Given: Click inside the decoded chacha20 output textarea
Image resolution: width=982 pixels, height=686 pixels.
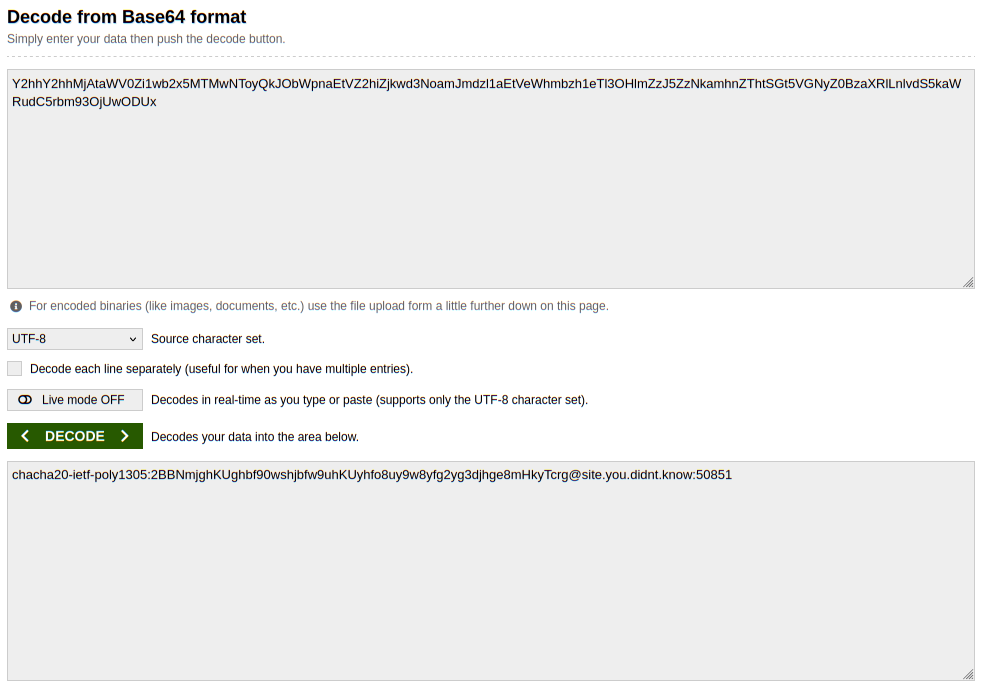Looking at the screenshot, I should click(490, 580).
